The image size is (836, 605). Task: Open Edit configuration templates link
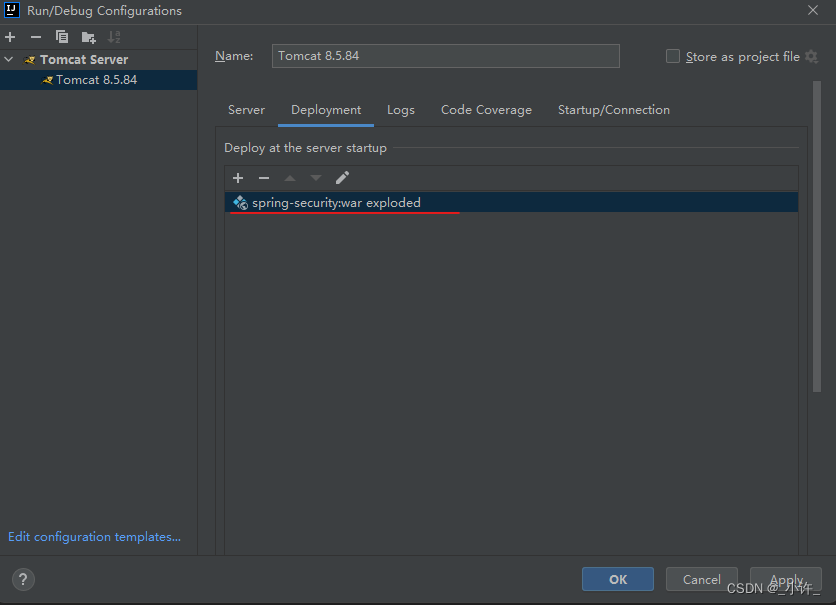94,537
